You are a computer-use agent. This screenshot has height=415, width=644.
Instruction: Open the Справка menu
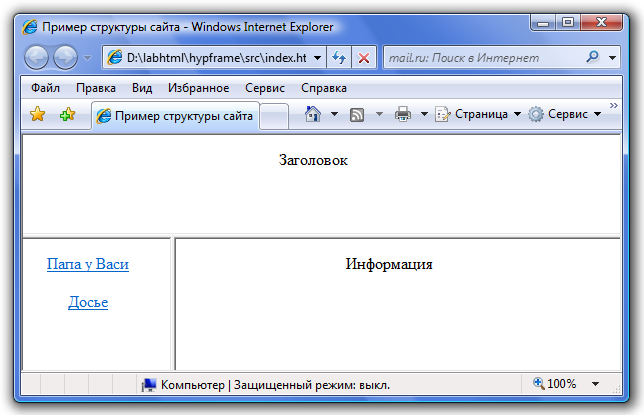(324, 88)
